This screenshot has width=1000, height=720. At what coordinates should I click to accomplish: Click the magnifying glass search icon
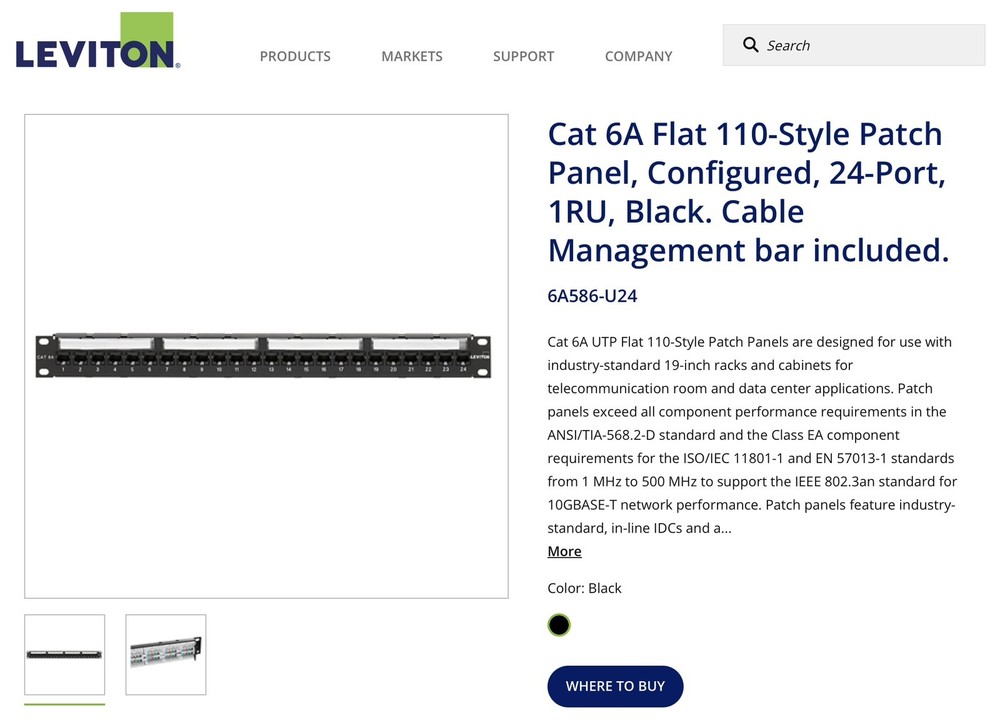coord(750,45)
